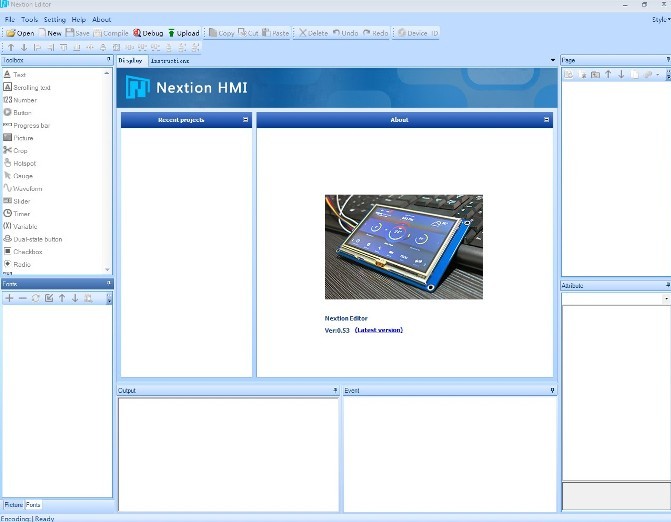
Task: Select the Picture component in the Toolbox
Action: (x=18, y=138)
